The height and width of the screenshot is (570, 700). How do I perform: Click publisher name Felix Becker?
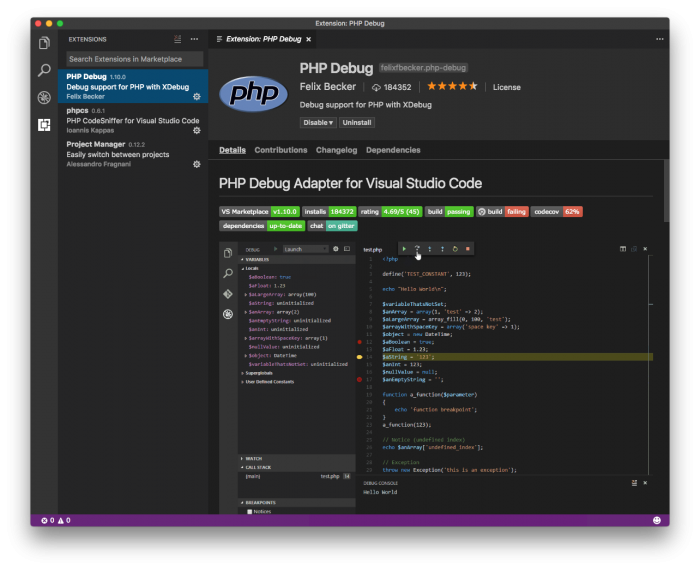tap(328, 87)
